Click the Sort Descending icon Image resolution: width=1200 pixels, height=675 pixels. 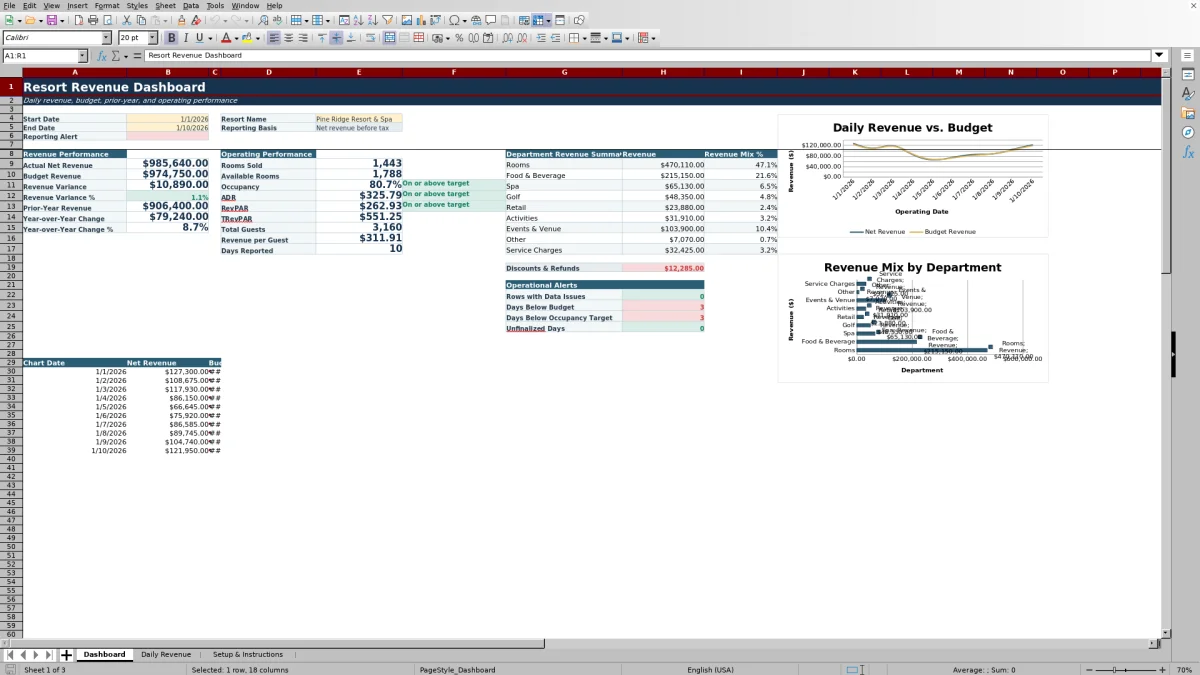coord(372,20)
